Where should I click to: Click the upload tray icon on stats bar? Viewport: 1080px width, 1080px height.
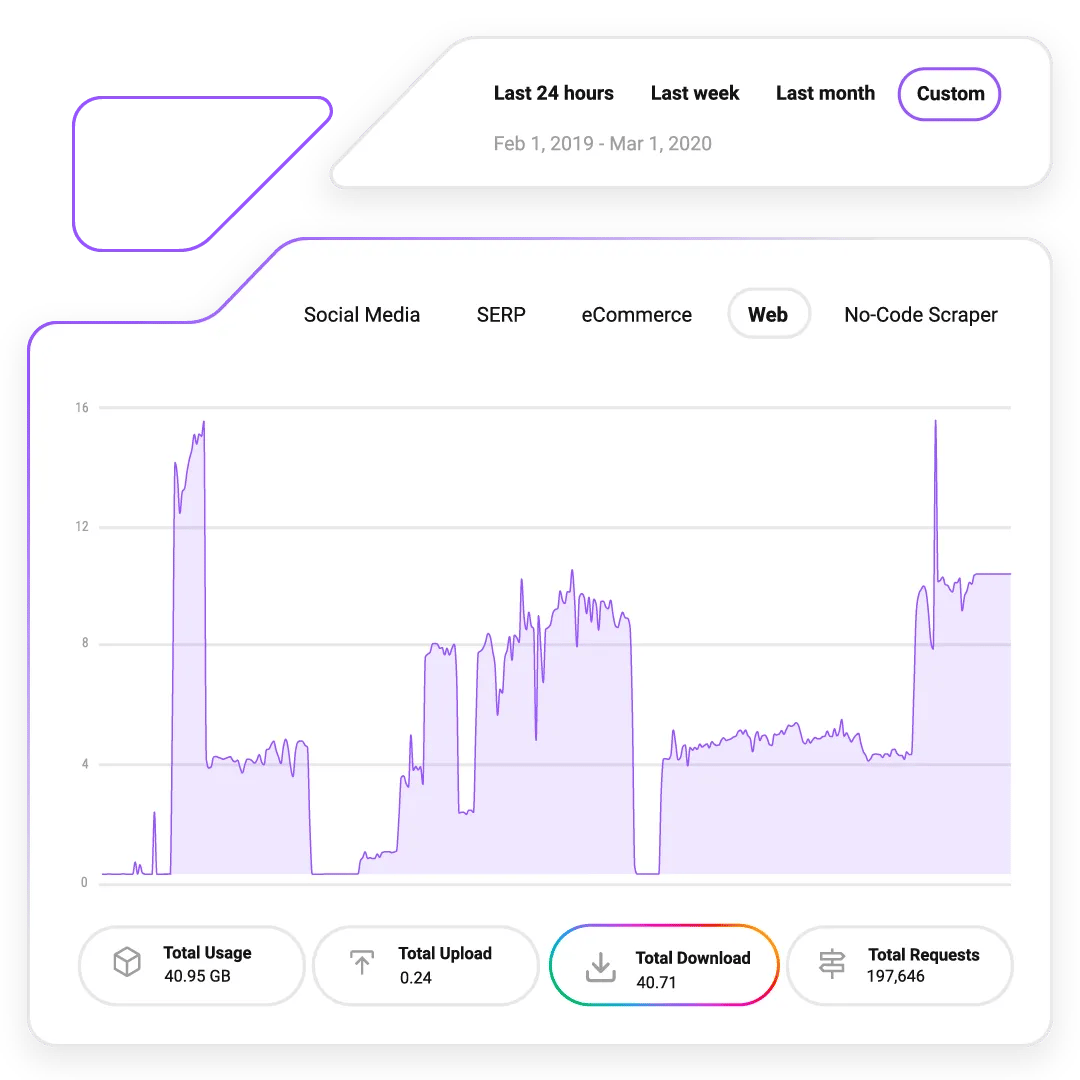point(362,962)
